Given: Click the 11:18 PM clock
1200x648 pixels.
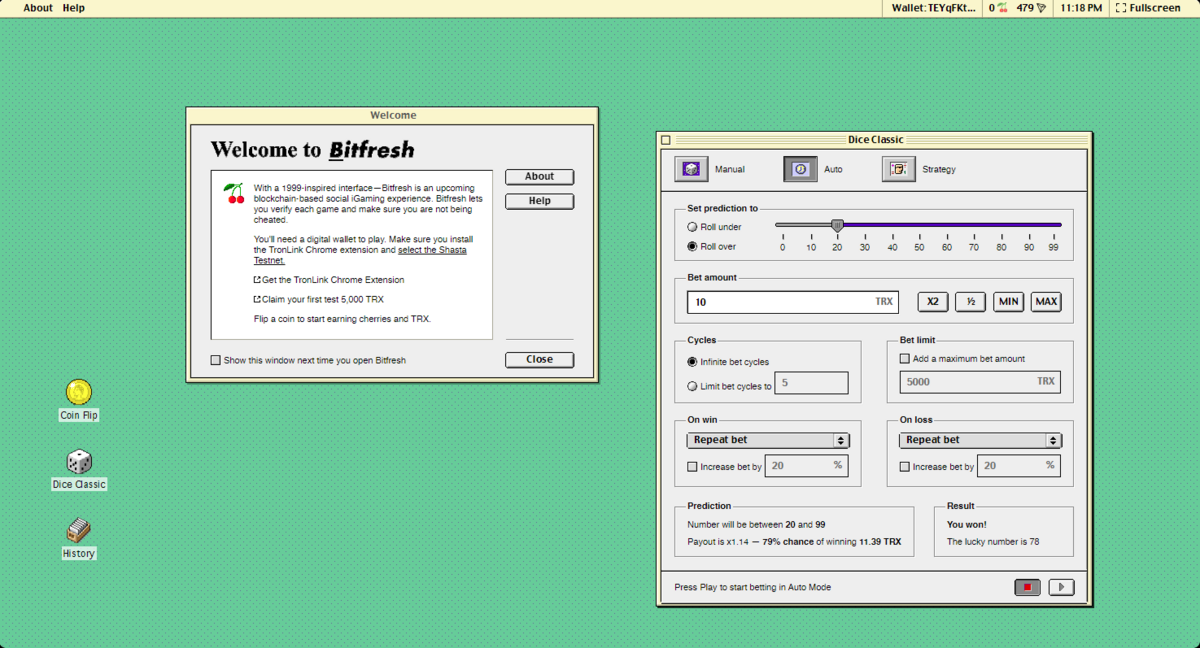Looking at the screenshot, I should (1081, 8).
